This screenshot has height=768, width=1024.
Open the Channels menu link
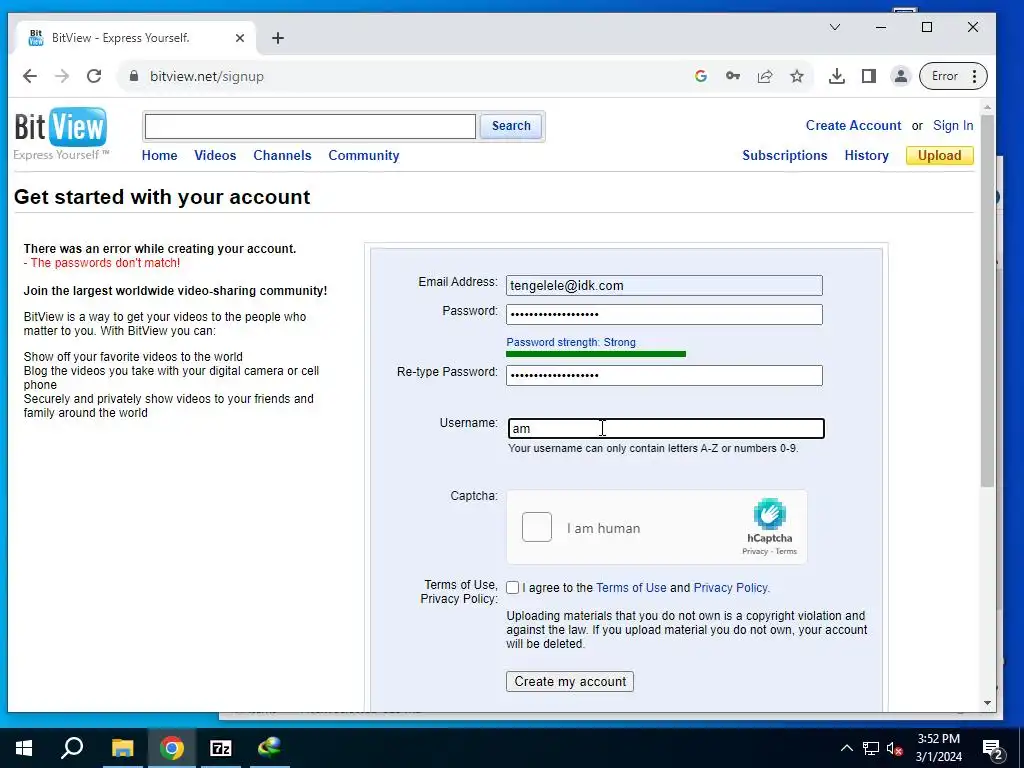[282, 155]
